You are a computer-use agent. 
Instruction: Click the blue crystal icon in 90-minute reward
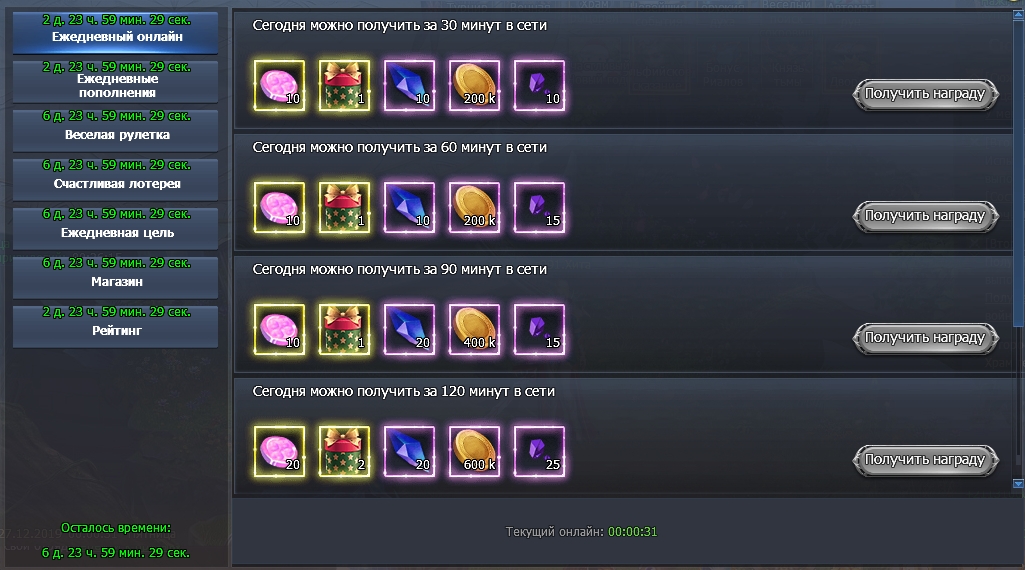pos(409,329)
